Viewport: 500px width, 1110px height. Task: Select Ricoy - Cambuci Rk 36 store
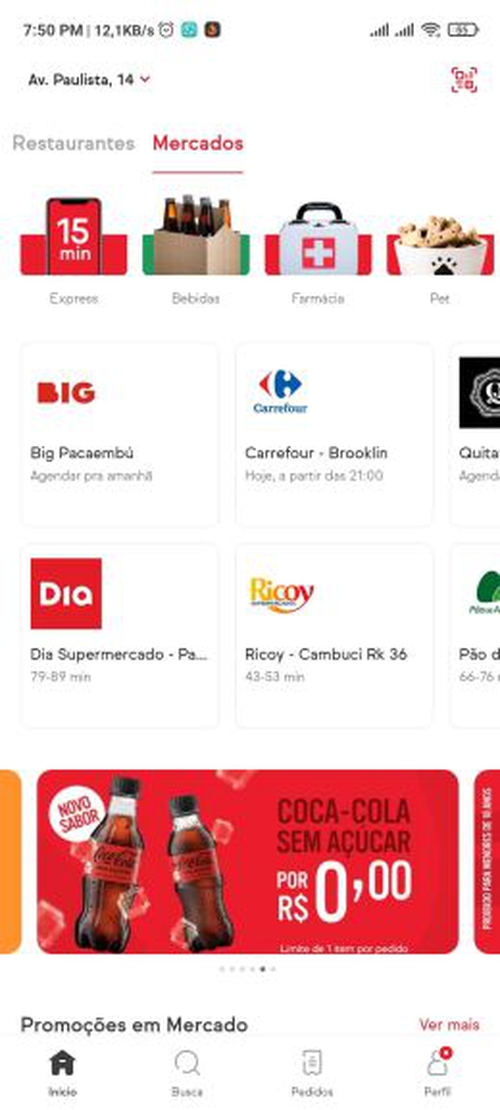point(334,636)
